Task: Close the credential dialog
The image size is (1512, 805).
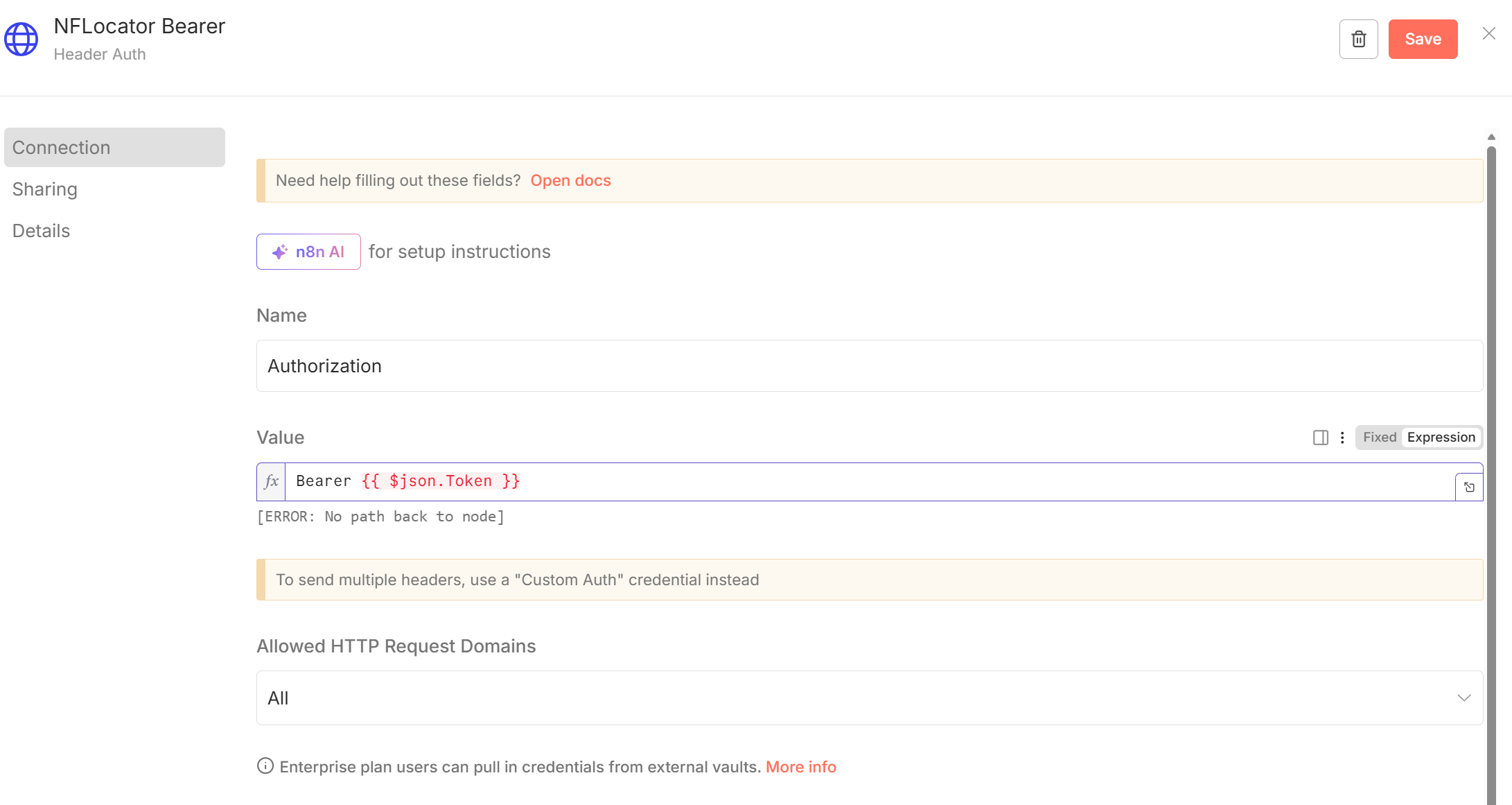Action: coord(1488,33)
